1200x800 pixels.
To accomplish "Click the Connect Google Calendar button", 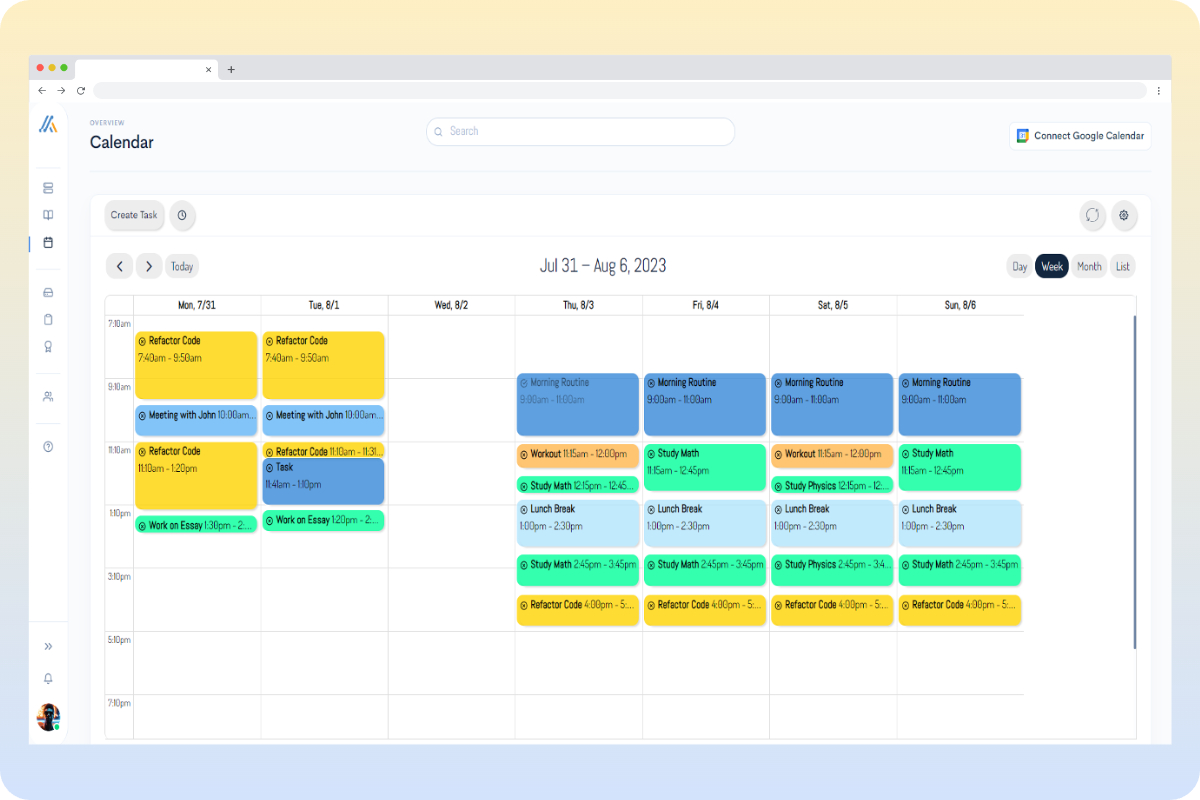I will 1080,136.
